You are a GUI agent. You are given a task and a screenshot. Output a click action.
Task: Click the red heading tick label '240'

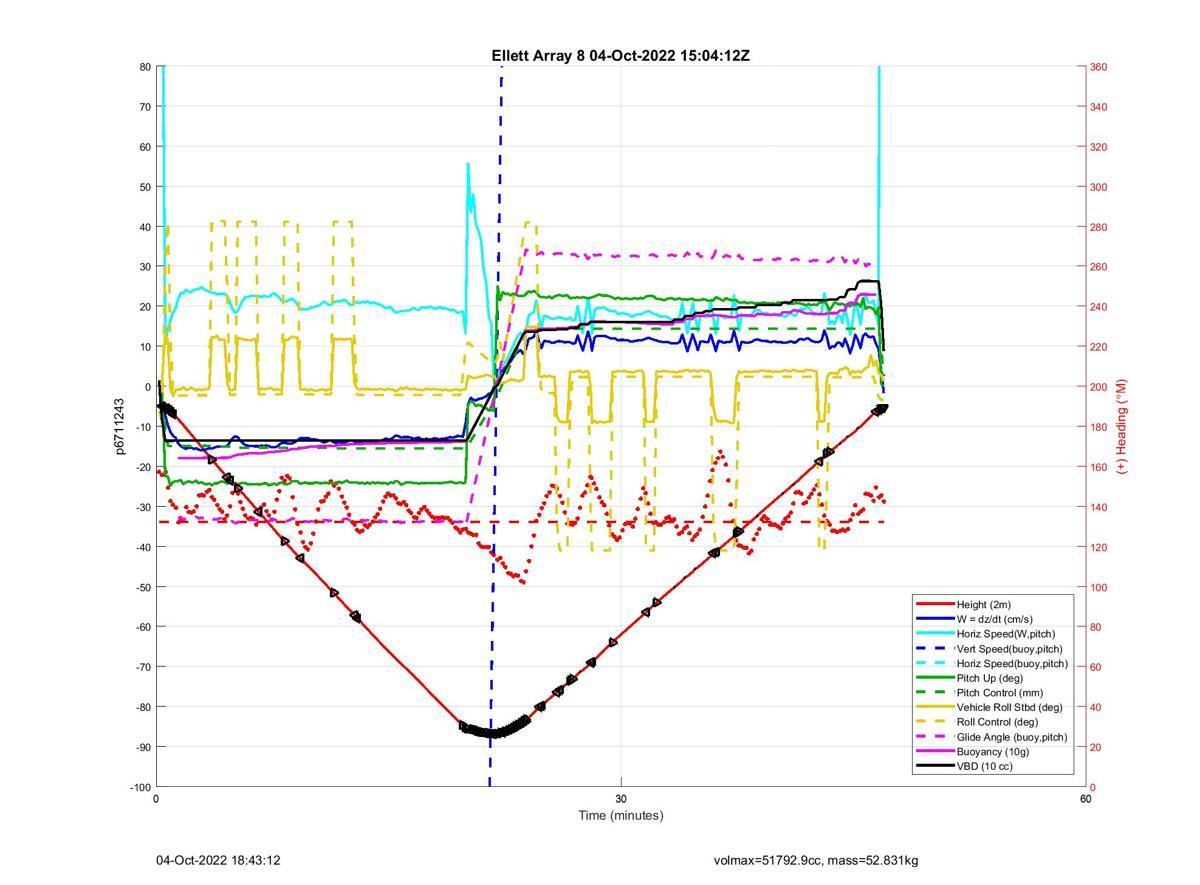(x=1098, y=307)
